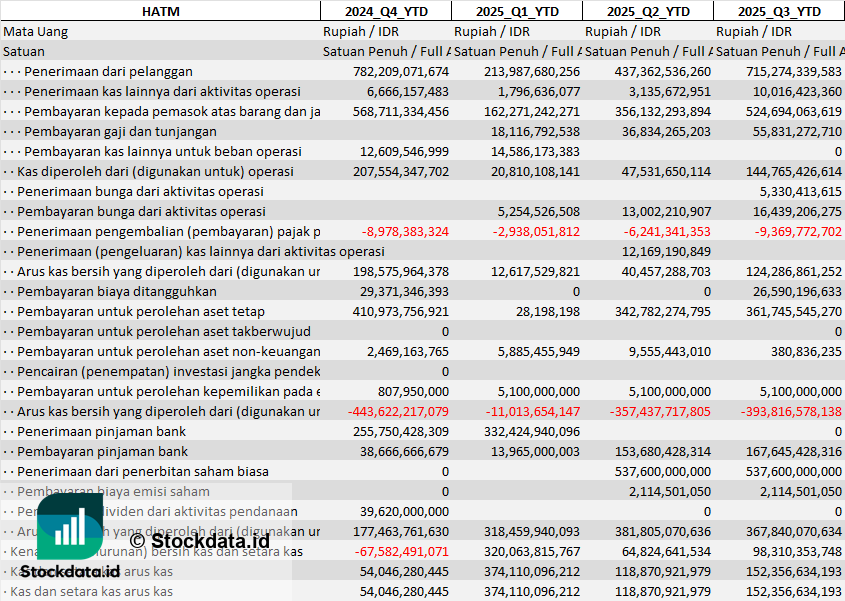Select the Mata Uang row label
The width and height of the screenshot is (845, 601).
tap(36, 31)
